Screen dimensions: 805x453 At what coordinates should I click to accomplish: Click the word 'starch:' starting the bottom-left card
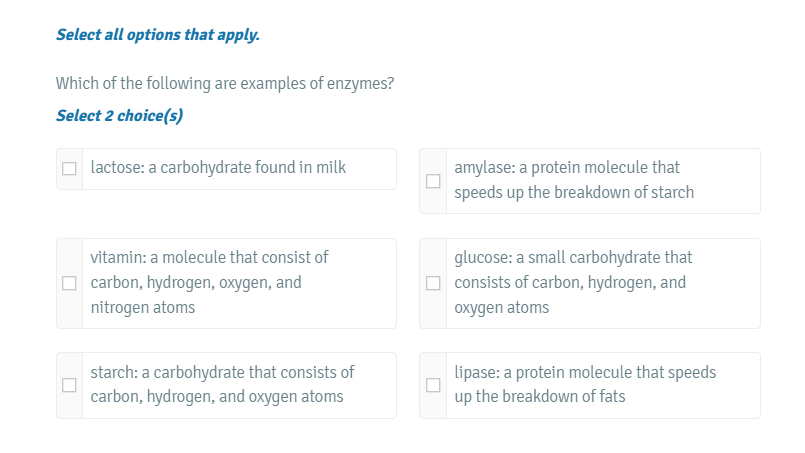pyautogui.click(x=114, y=373)
